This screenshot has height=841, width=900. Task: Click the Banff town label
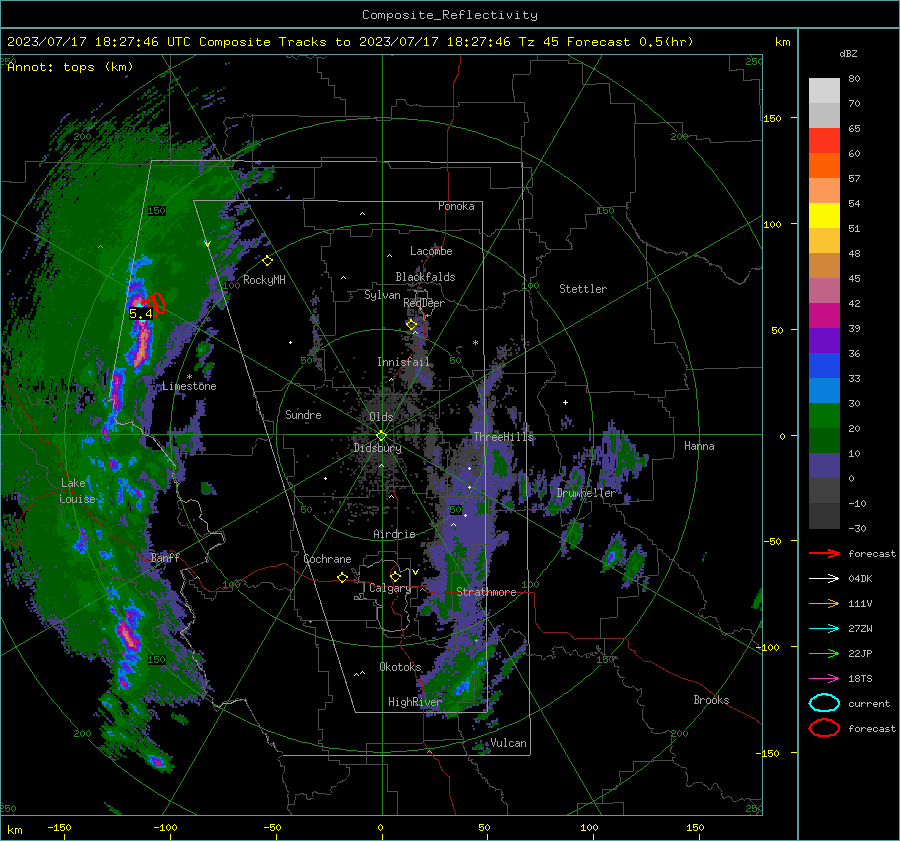coord(165,557)
